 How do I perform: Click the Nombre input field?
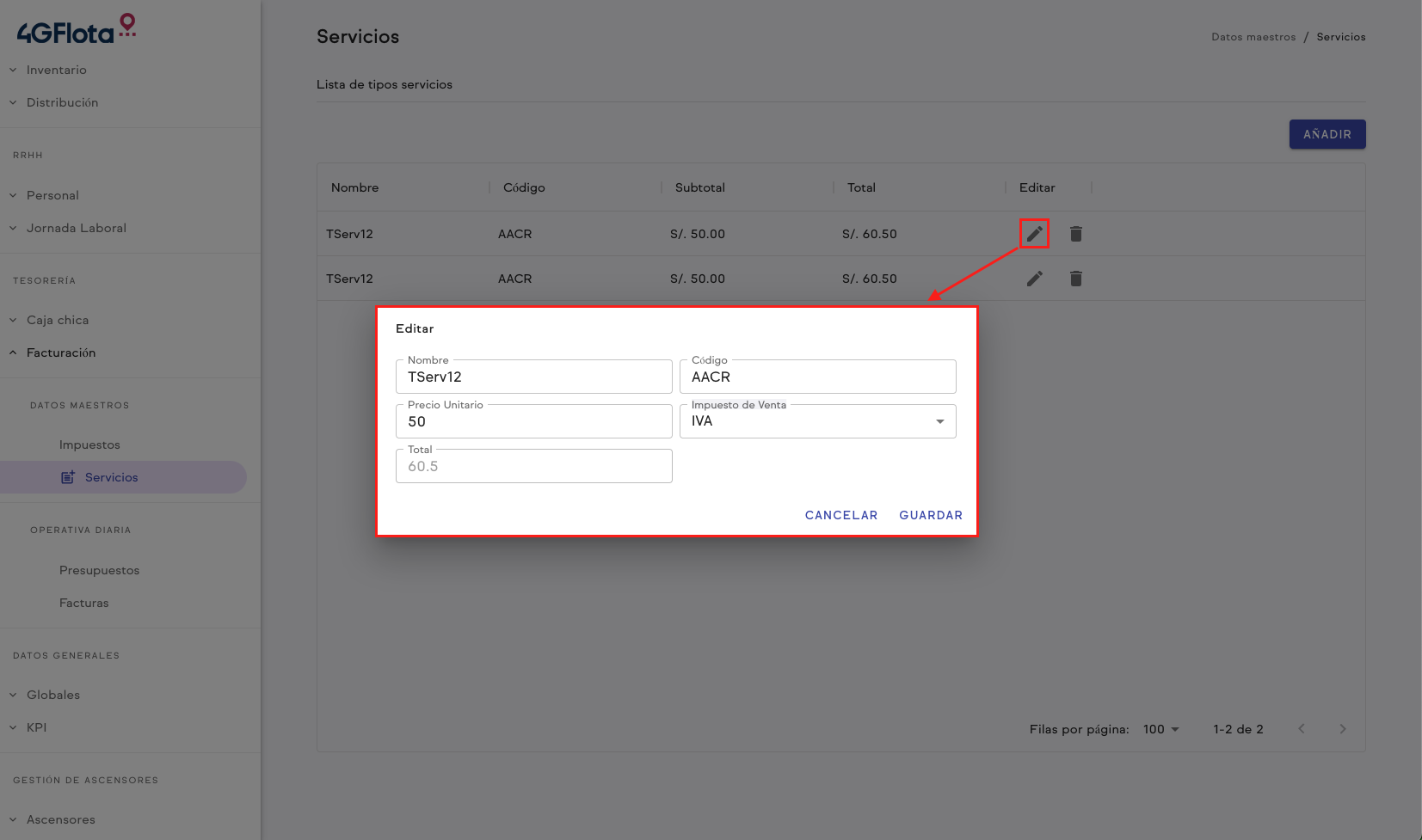coord(533,377)
